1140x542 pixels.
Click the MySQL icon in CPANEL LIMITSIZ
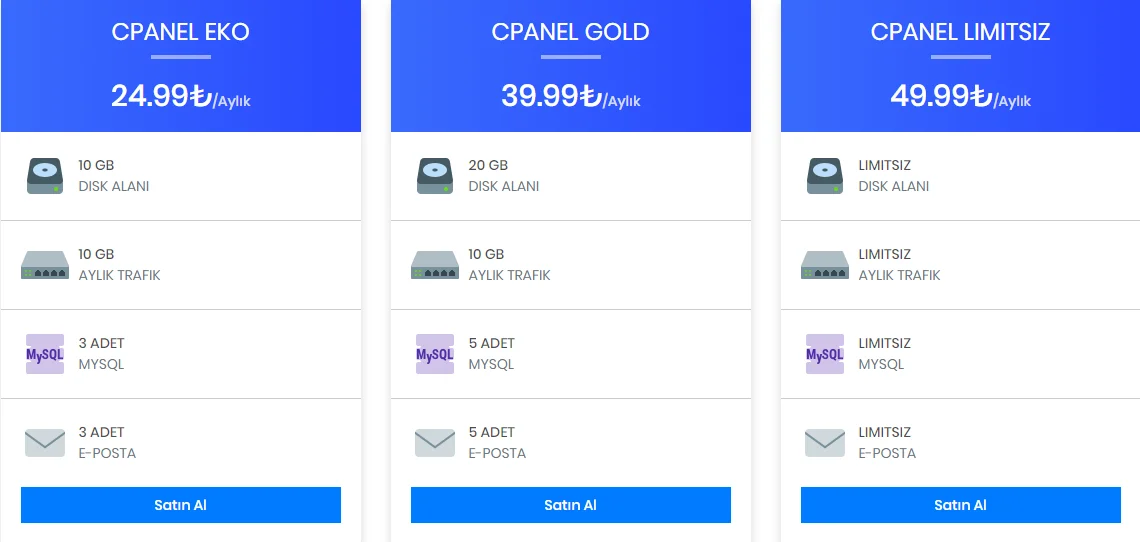825,354
